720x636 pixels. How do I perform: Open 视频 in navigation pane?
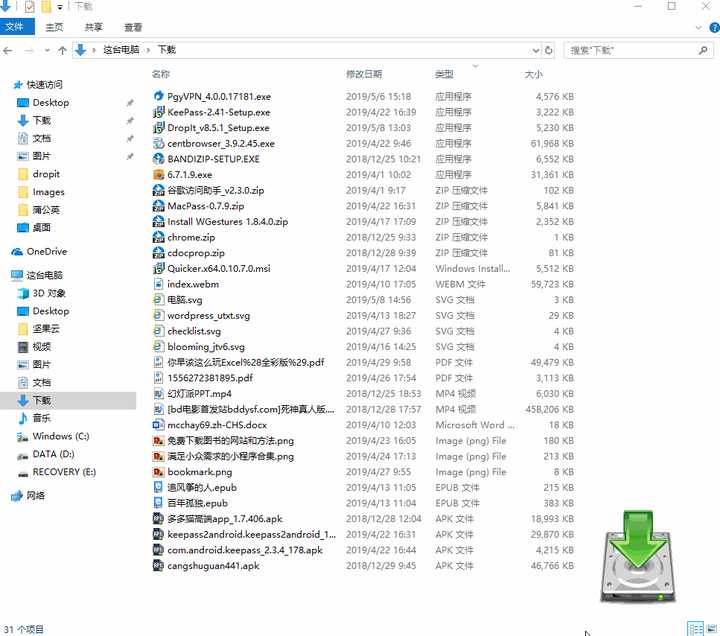coord(42,347)
